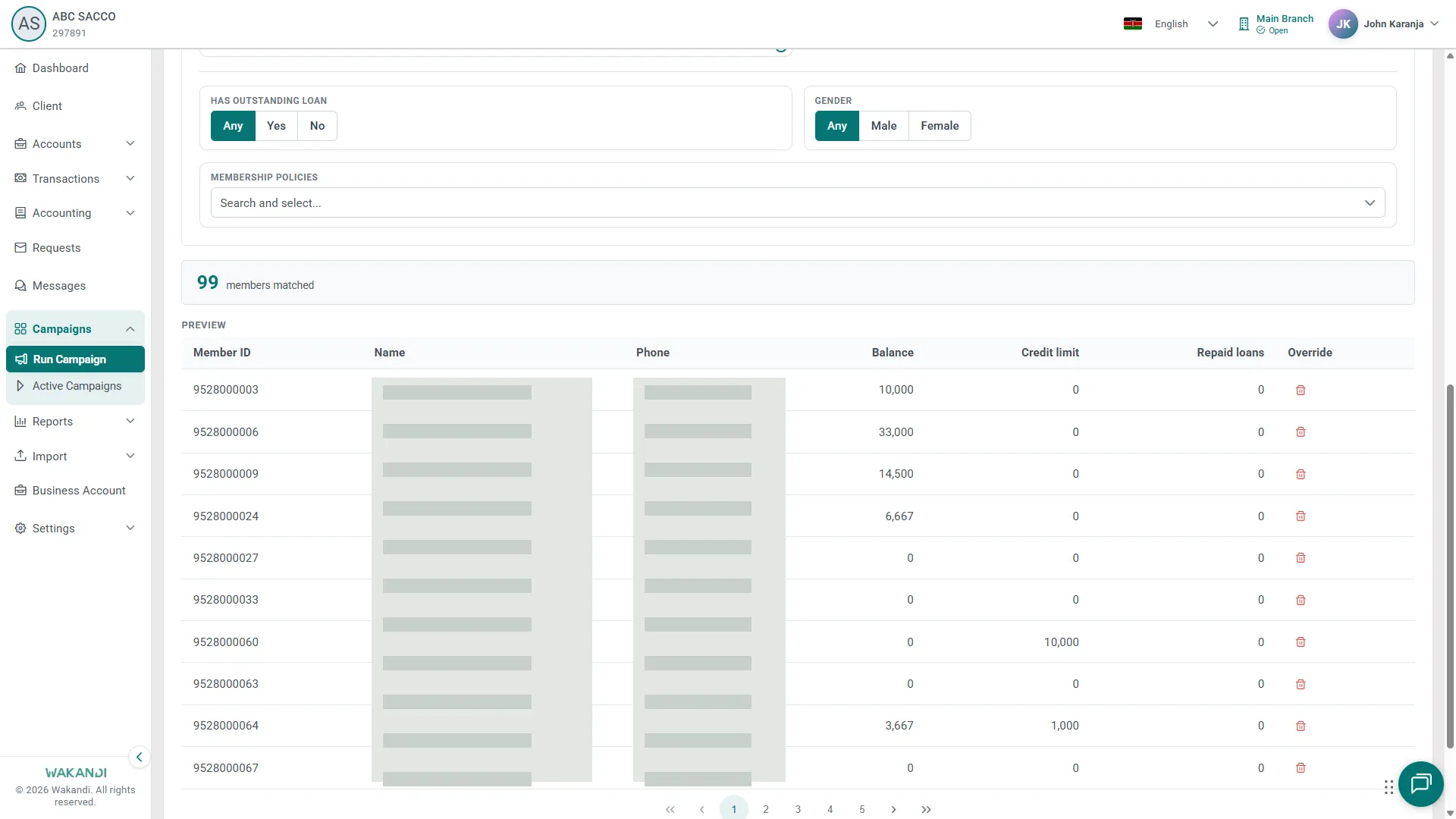Click the grid dots handle beside chat widget

[x=1389, y=787]
